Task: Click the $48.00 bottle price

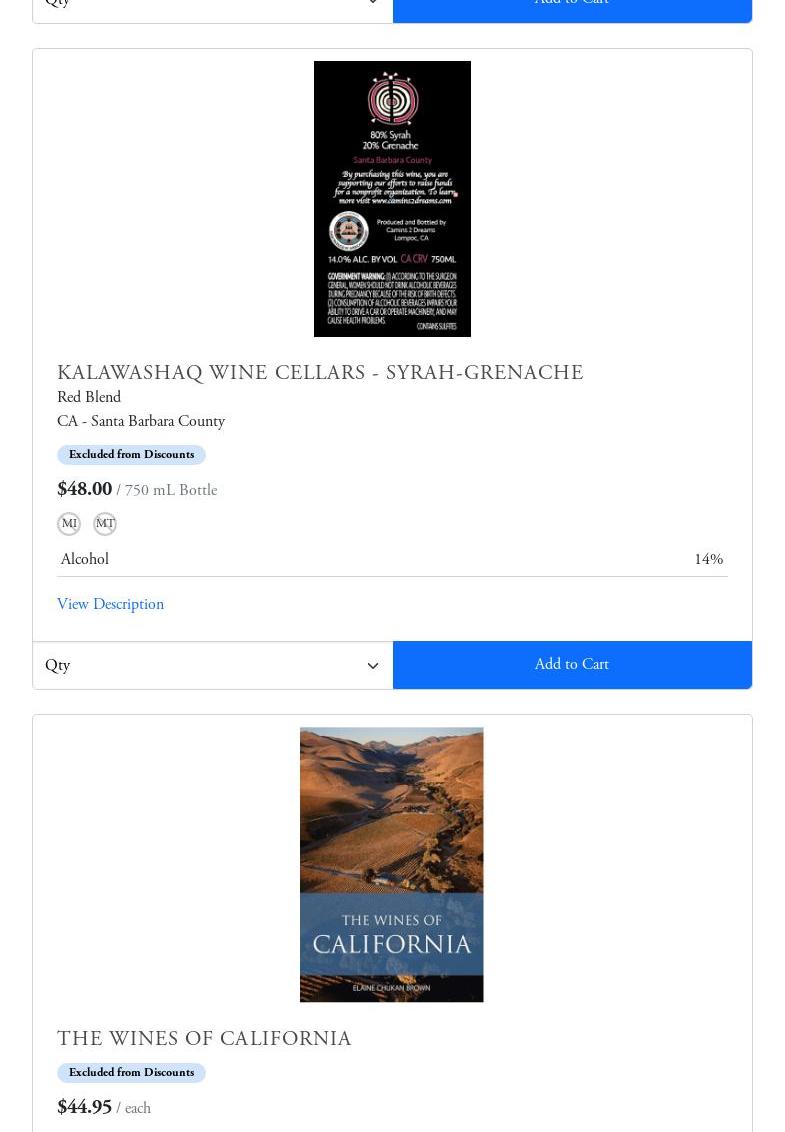Action: [x=84, y=489]
